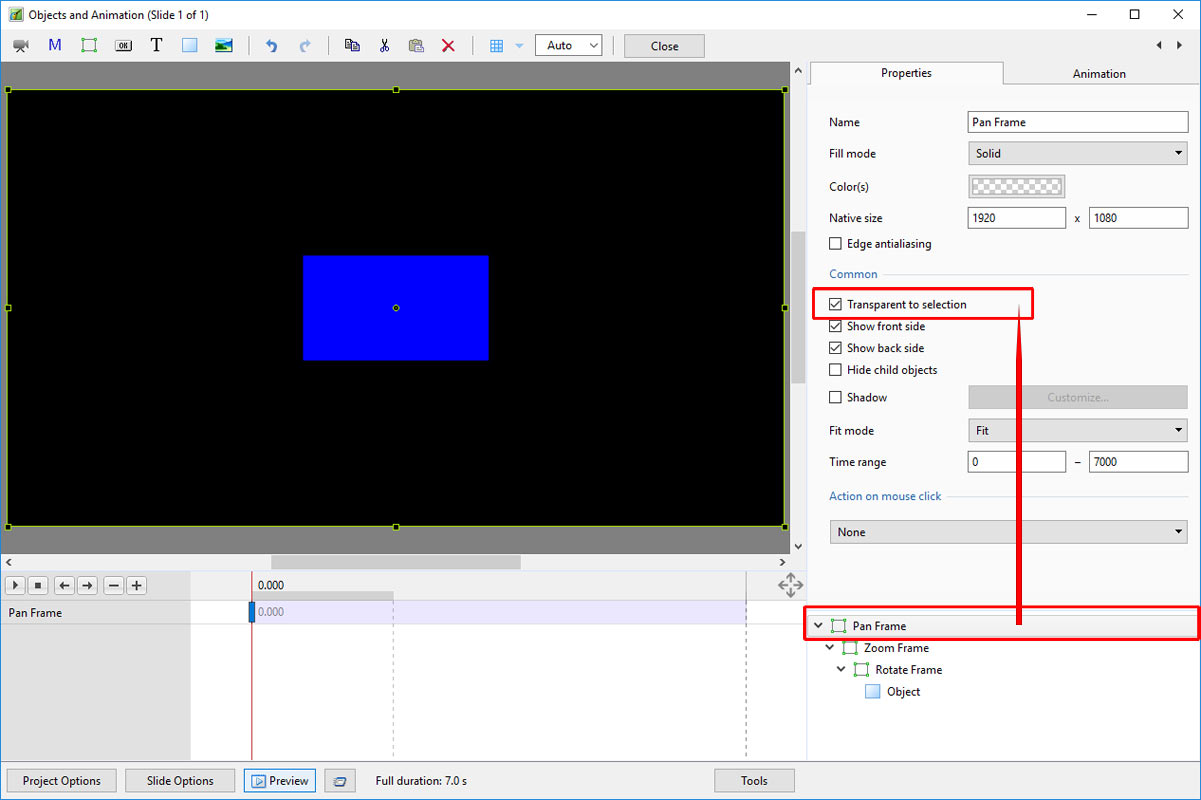Collapse the Pan Frame tree node
The height and width of the screenshot is (800, 1201).
pos(819,626)
